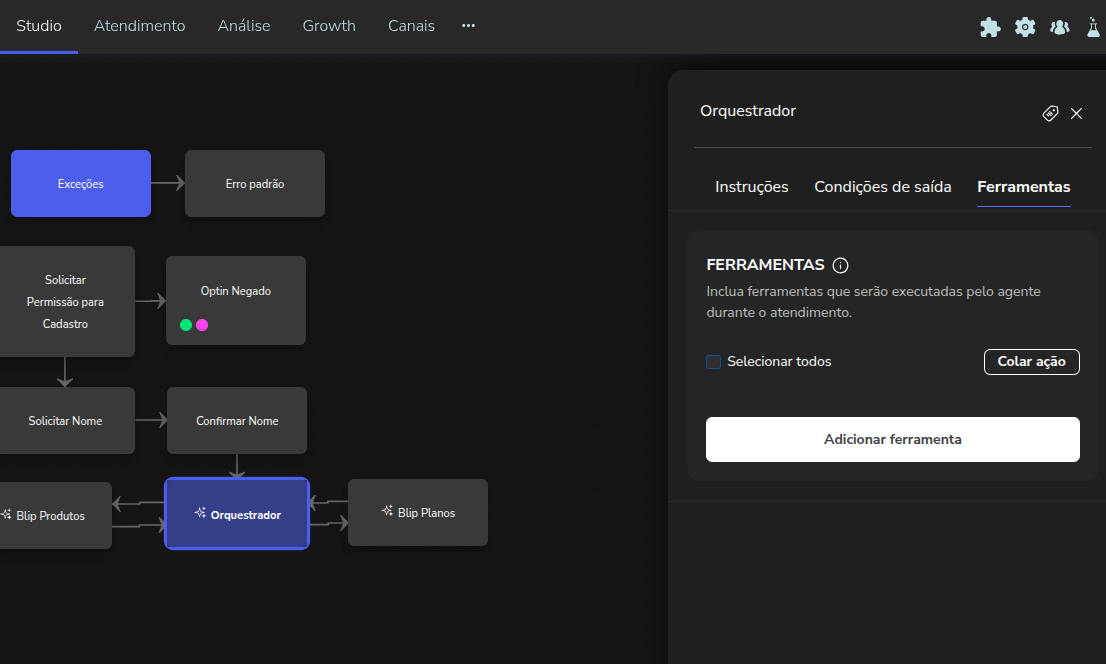Expand the three-dots more menu
Image resolution: width=1106 pixels, height=664 pixels.
pyautogui.click(x=468, y=26)
